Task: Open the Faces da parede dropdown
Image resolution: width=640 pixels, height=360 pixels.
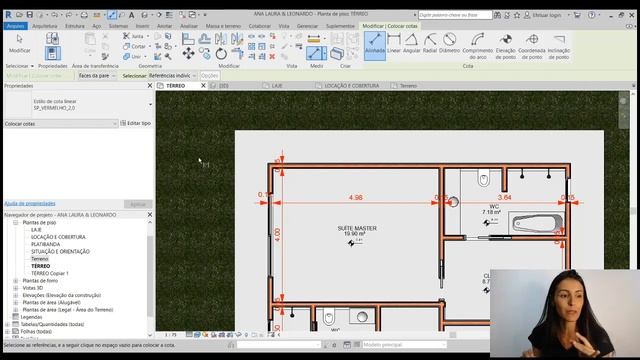Action: click(97, 76)
